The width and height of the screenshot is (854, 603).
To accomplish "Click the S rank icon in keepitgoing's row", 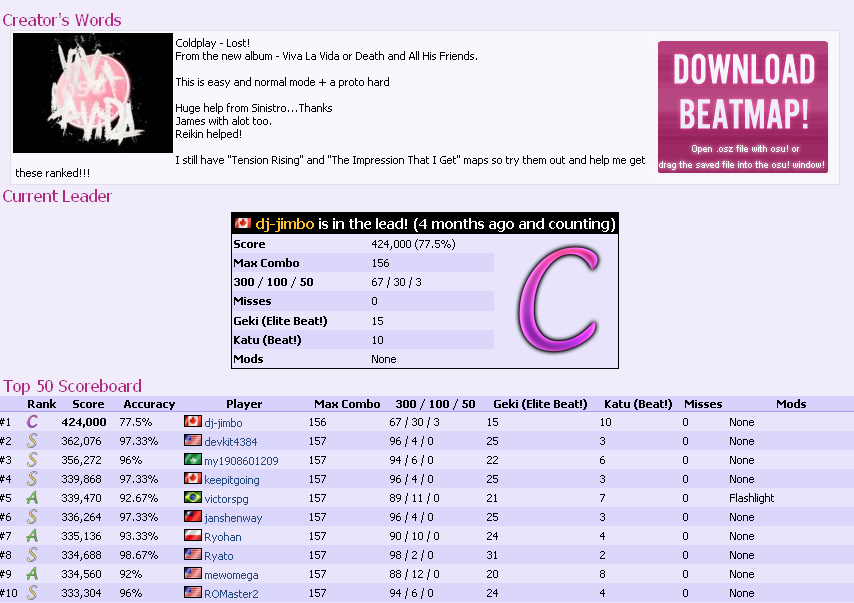I will click(x=32, y=479).
